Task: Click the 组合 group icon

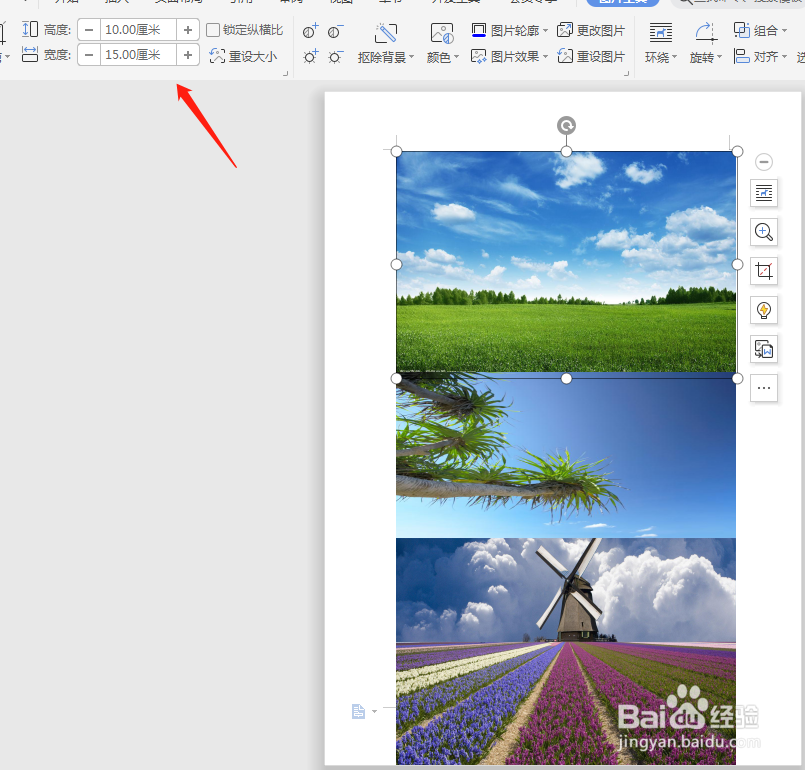Action: [742, 30]
